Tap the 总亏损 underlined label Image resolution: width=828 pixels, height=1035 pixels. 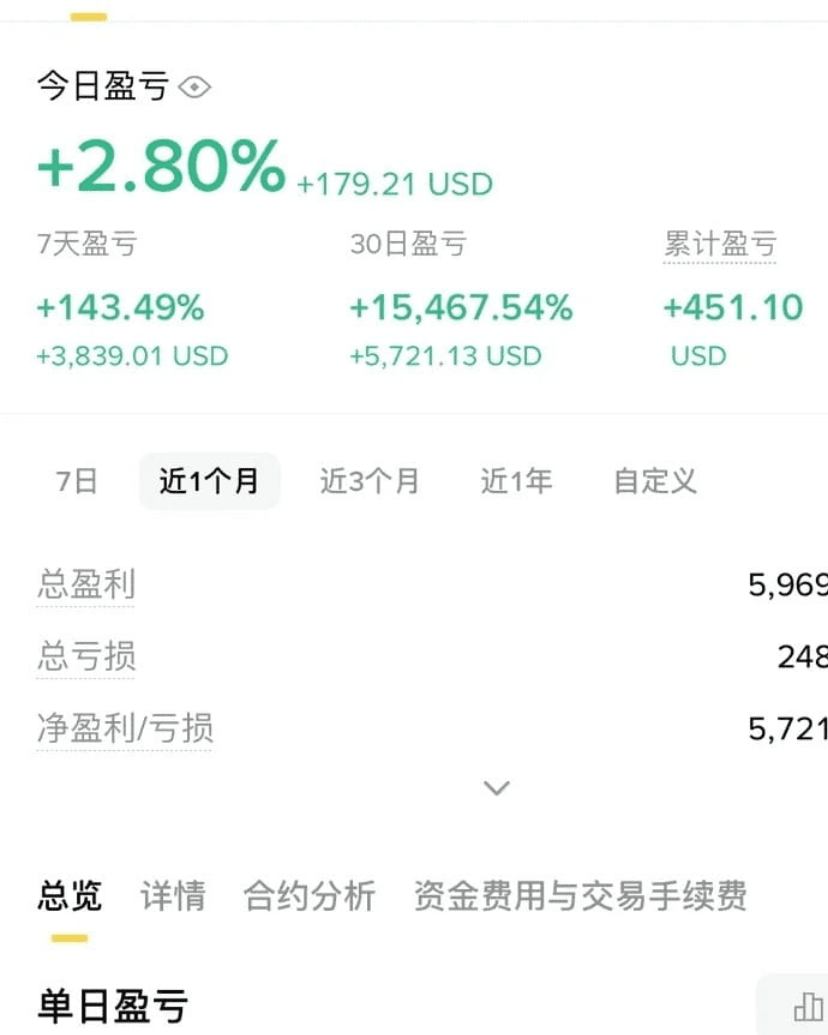86,656
